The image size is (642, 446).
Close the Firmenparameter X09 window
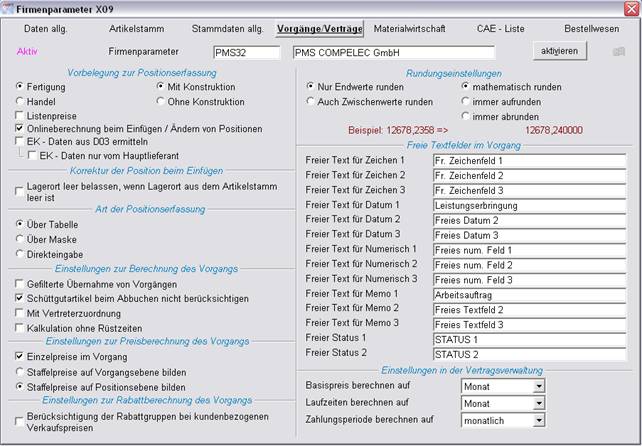630,8
